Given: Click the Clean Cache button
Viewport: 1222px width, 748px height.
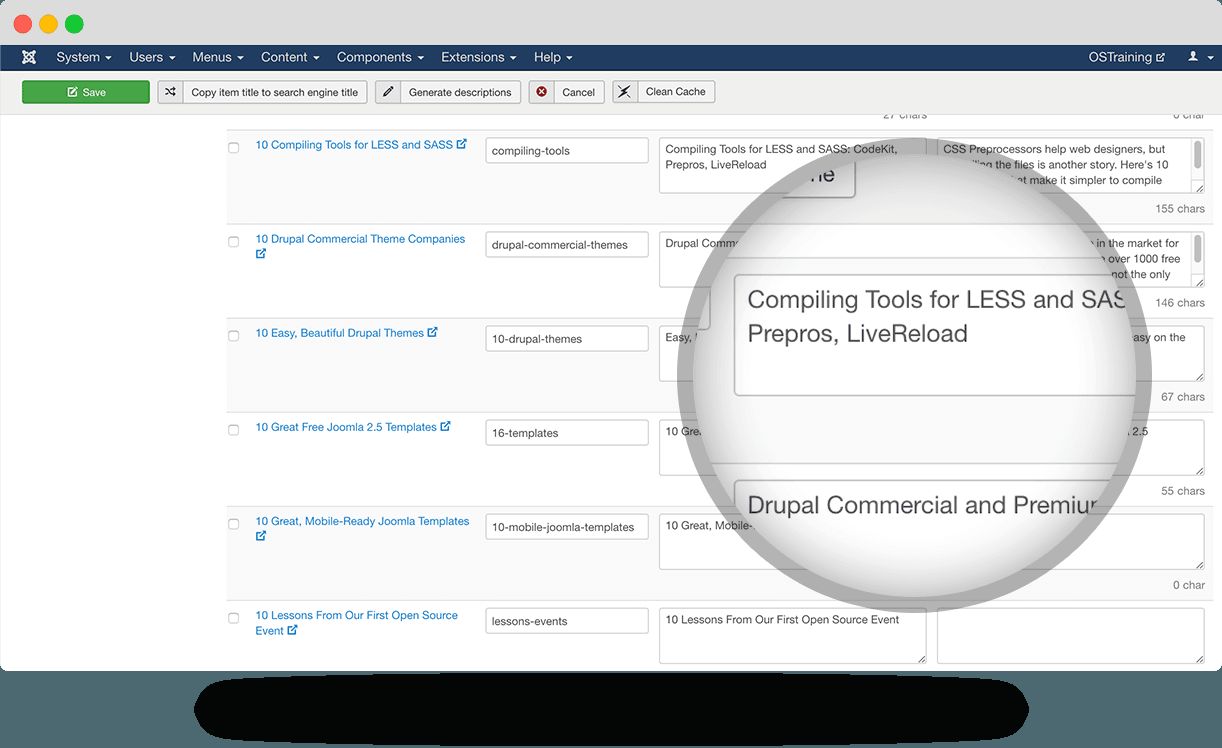Looking at the screenshot, I should coord(664,92).
